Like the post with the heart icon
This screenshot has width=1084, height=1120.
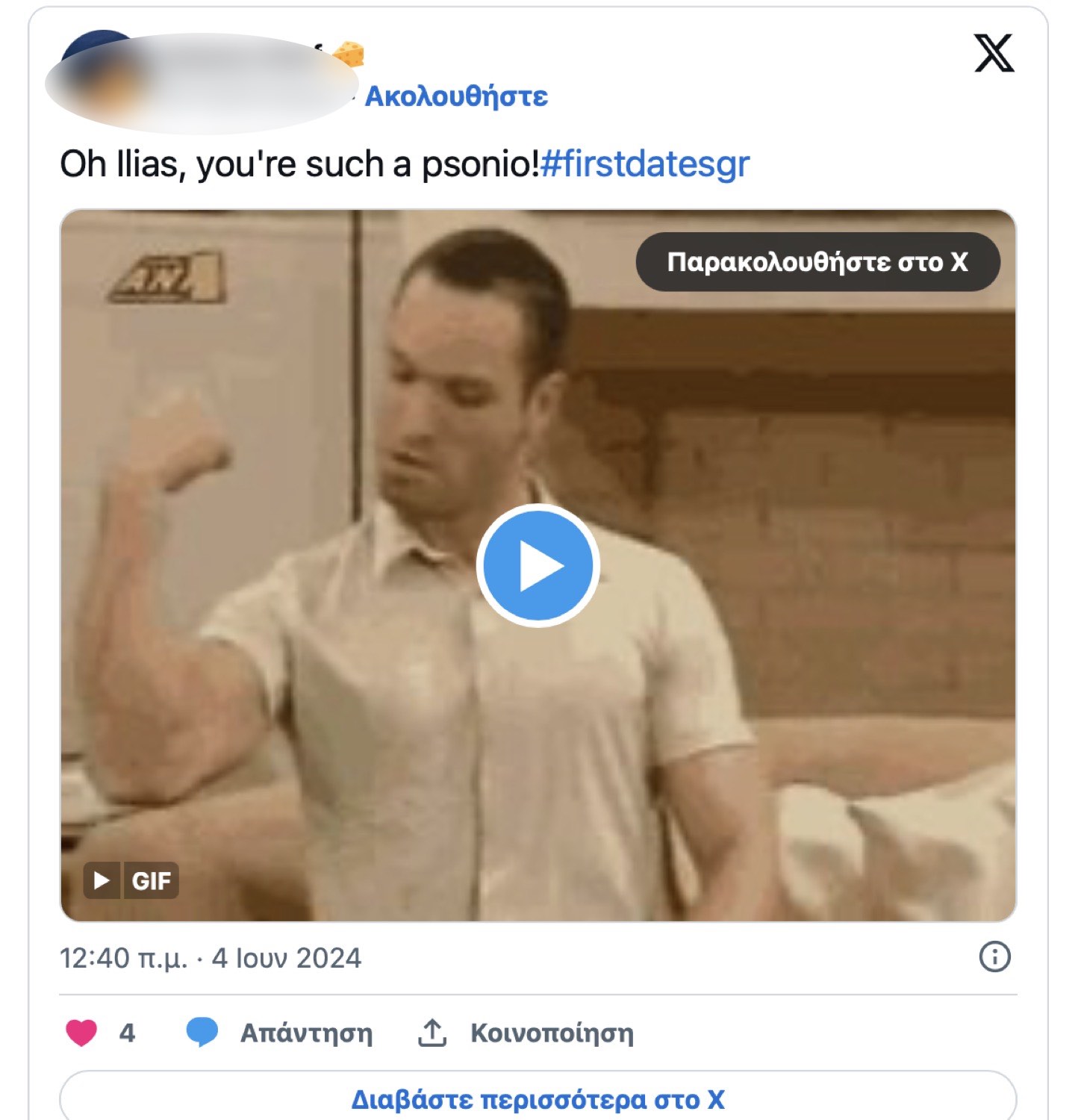(x=81, y=1033)
